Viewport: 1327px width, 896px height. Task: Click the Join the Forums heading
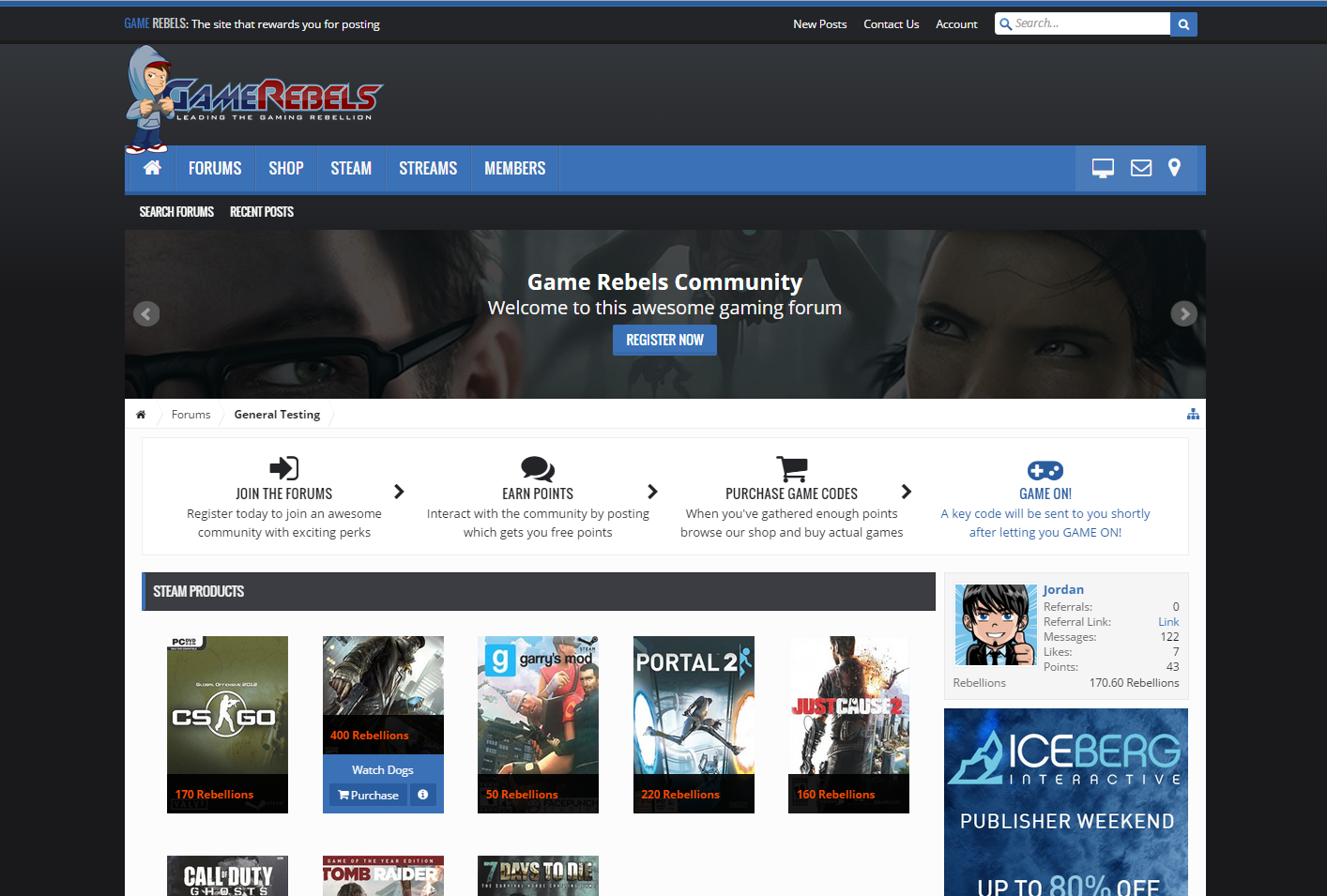click(284, 494)
